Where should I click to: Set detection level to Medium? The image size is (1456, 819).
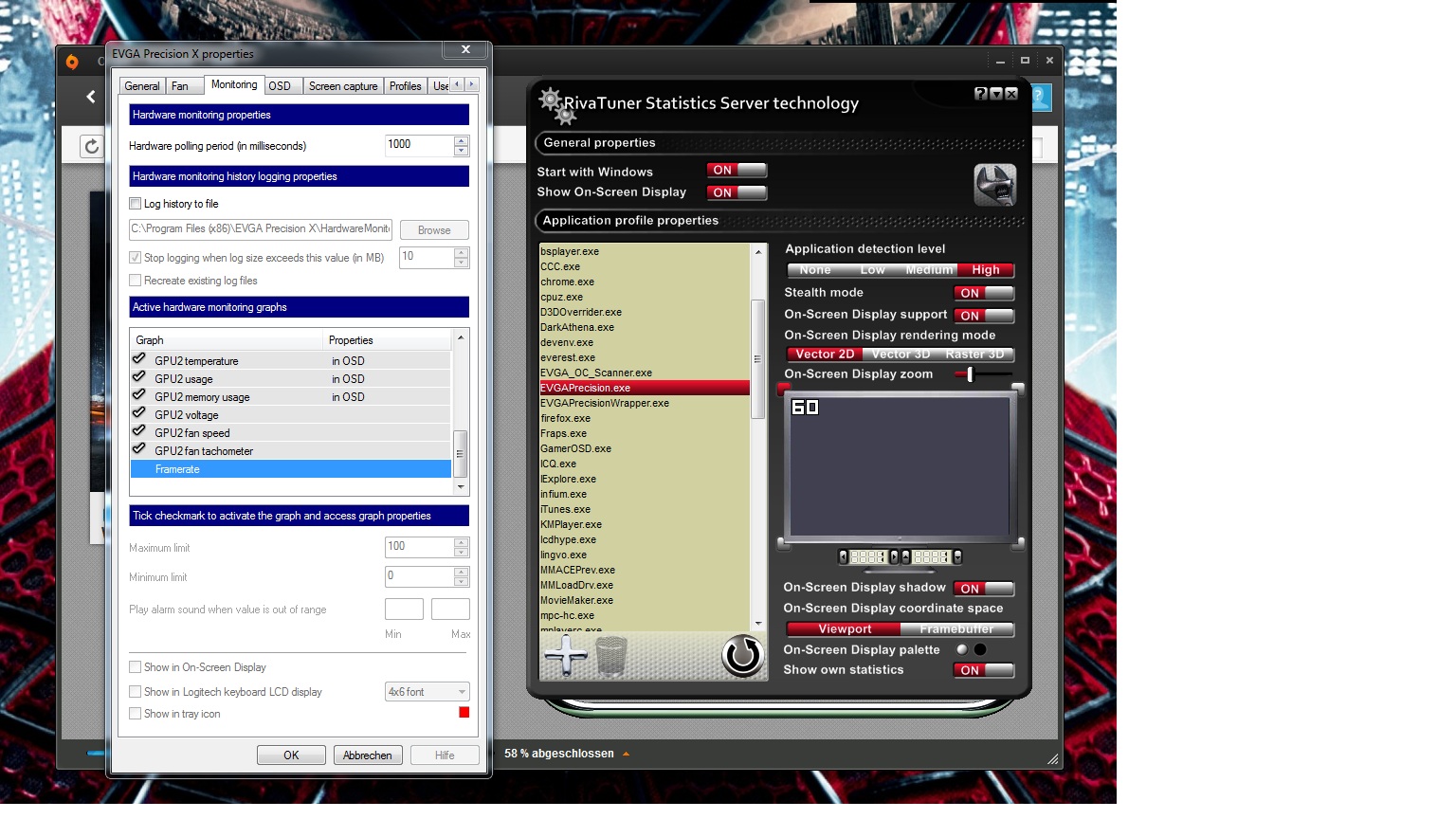[x=929, y=270]
